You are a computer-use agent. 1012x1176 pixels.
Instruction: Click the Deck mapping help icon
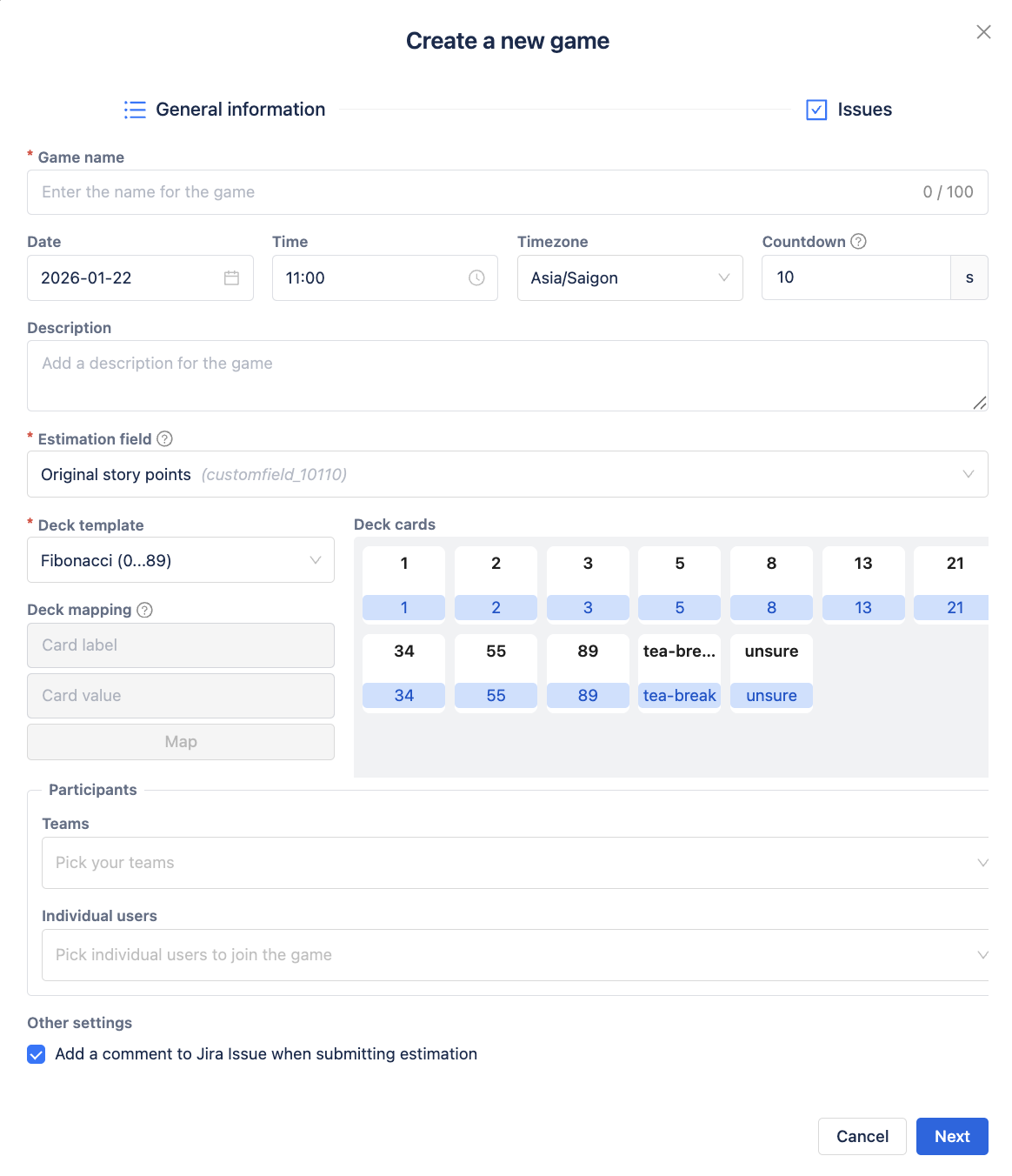coord(145,610)
